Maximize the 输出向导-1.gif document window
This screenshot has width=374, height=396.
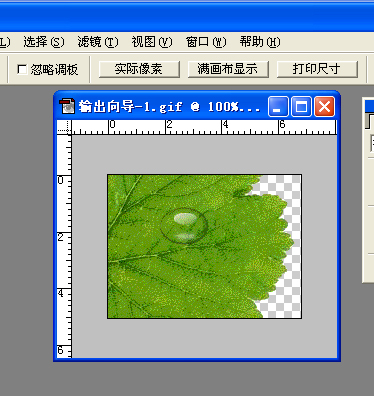tap(301, 107)
